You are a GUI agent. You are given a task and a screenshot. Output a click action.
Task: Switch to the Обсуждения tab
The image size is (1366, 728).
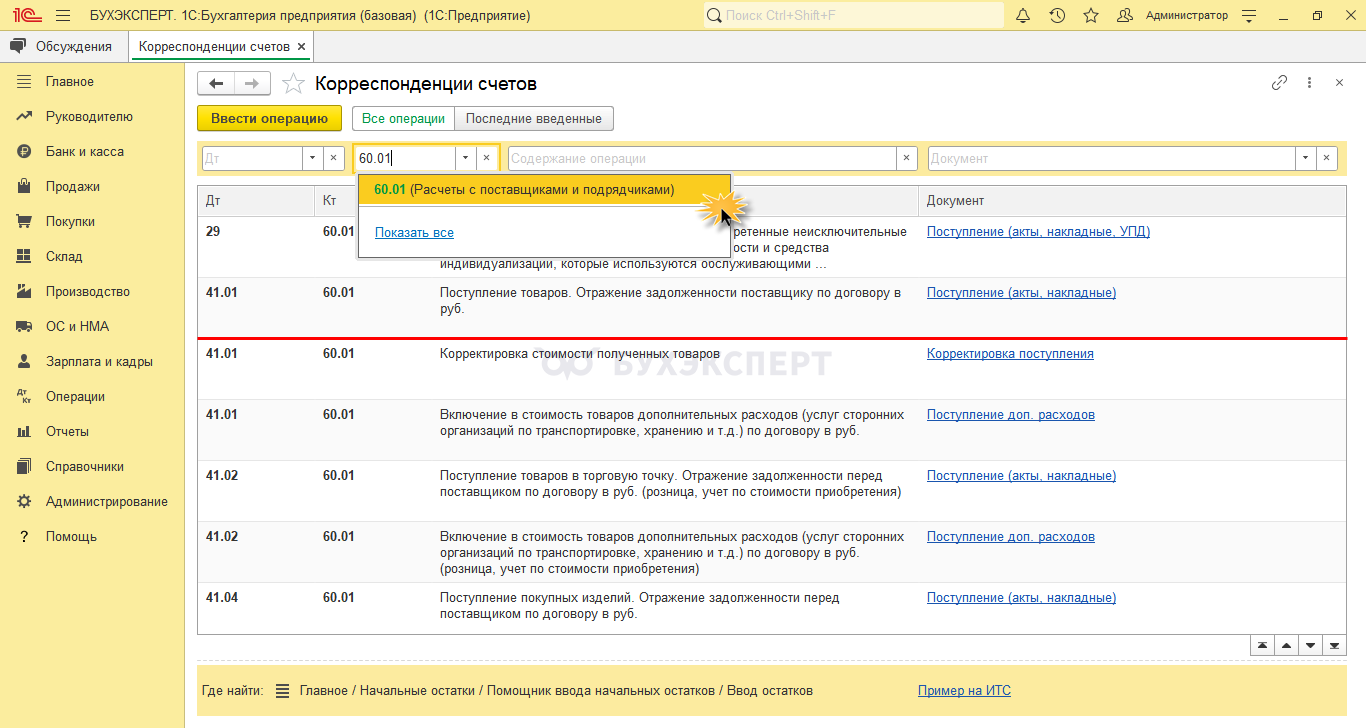pos(64,46)
